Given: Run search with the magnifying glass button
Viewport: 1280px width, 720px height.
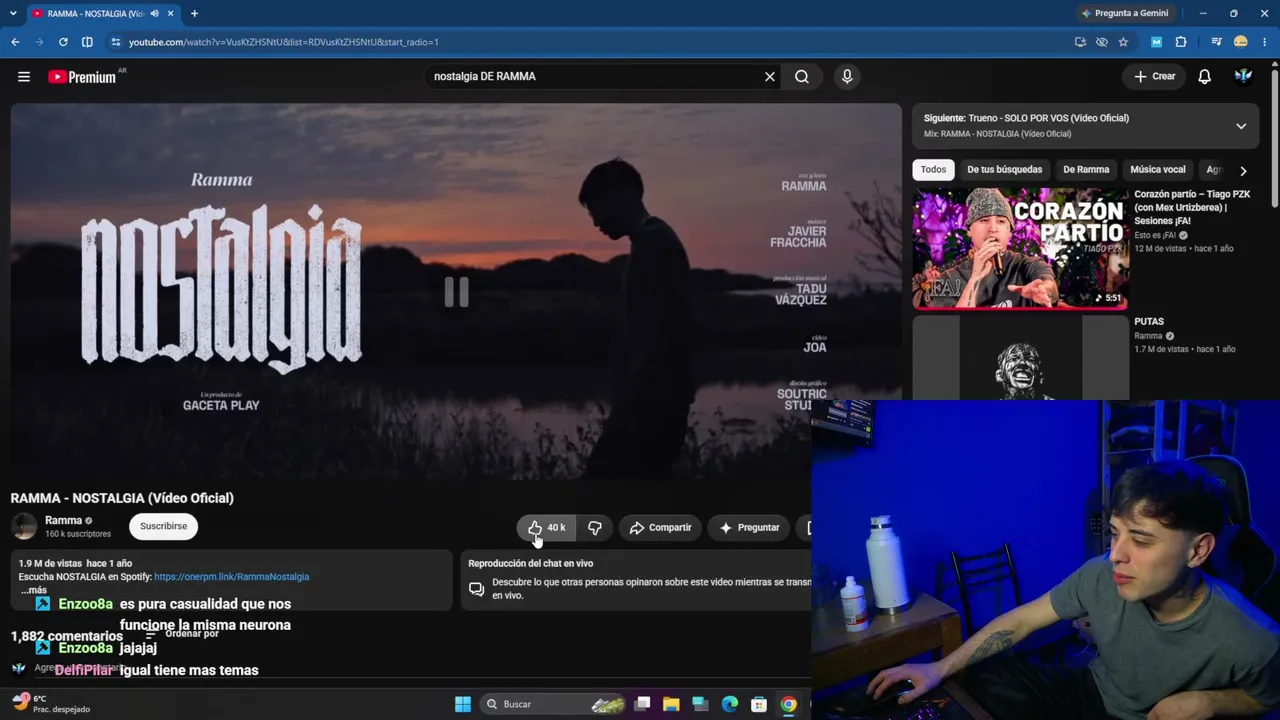Looking at the screenshot, I should coord(802,76).
